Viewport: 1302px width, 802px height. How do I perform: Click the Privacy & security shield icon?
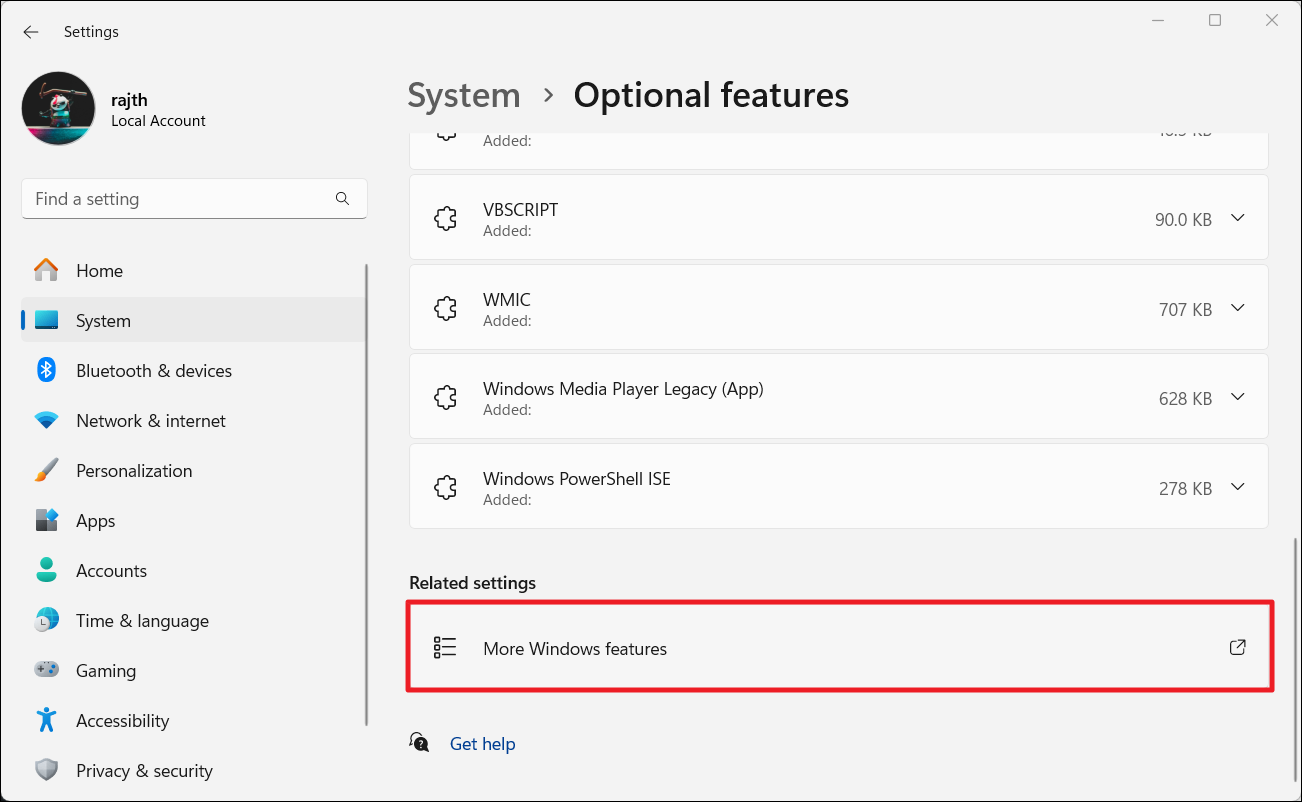click(x=46, y=771)
